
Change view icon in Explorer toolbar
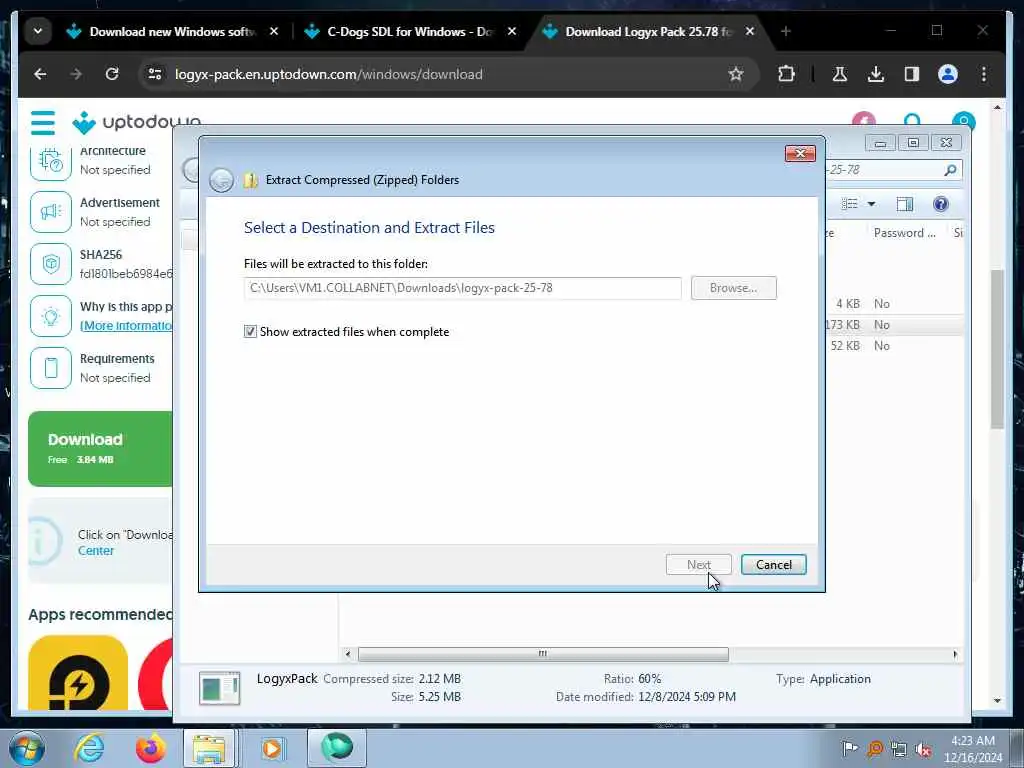pos(849,204)
